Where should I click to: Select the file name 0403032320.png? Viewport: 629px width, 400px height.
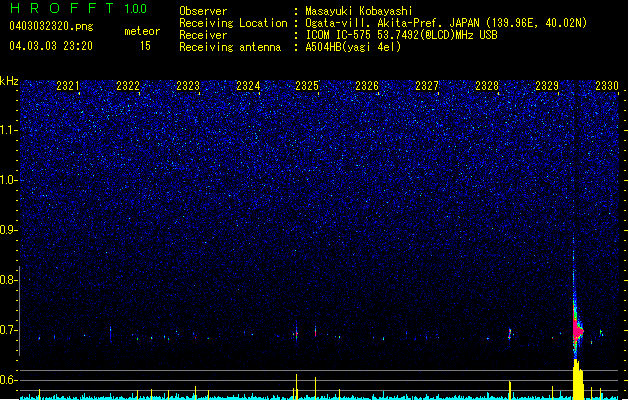point(51,26)
